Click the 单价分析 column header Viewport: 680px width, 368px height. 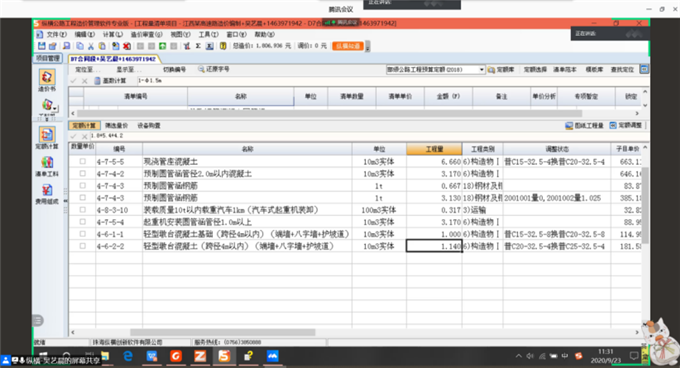(x=544, y=96)
